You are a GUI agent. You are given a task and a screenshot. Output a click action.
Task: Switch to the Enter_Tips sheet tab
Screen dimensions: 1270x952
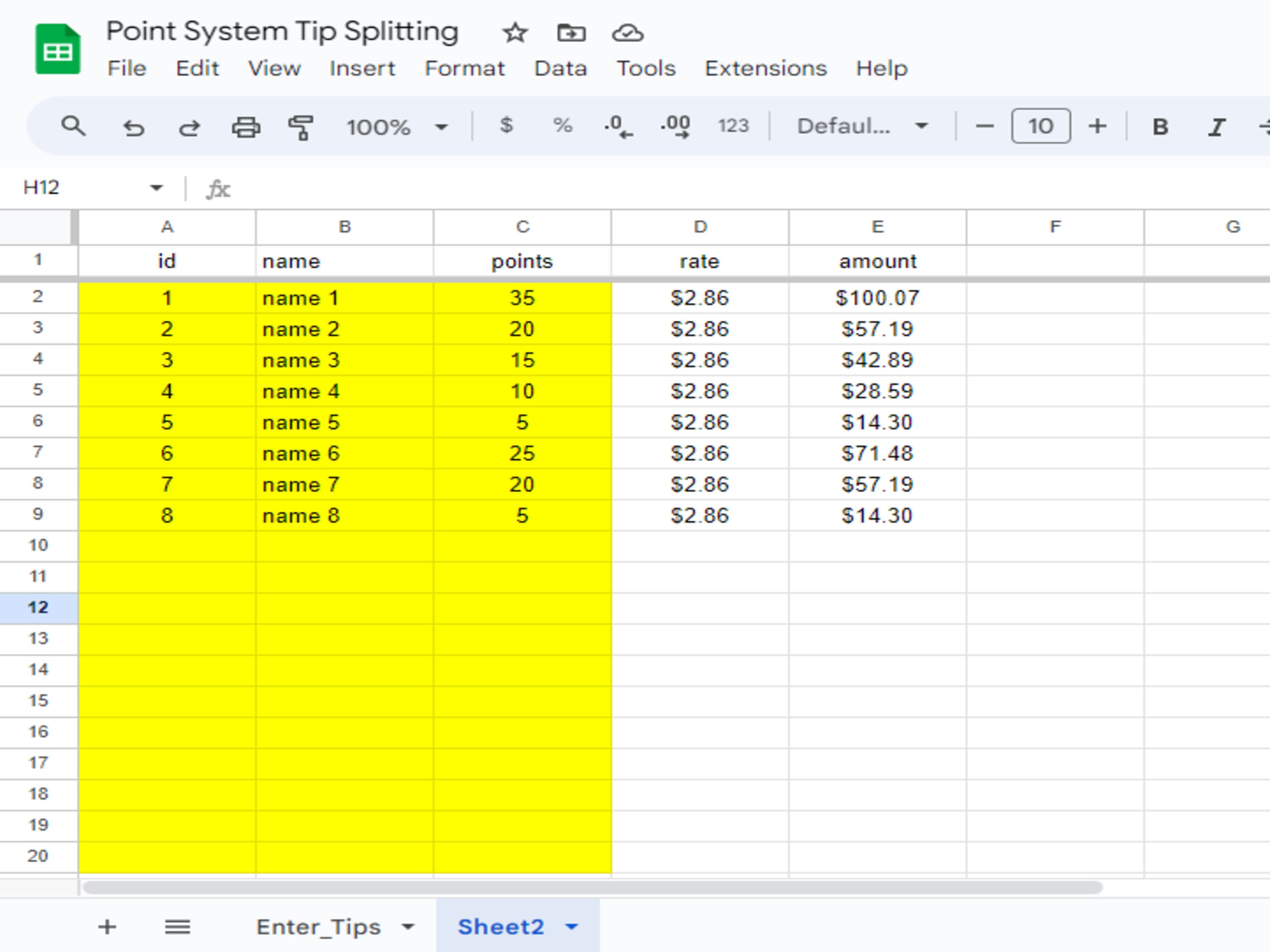tap(319, 926)
